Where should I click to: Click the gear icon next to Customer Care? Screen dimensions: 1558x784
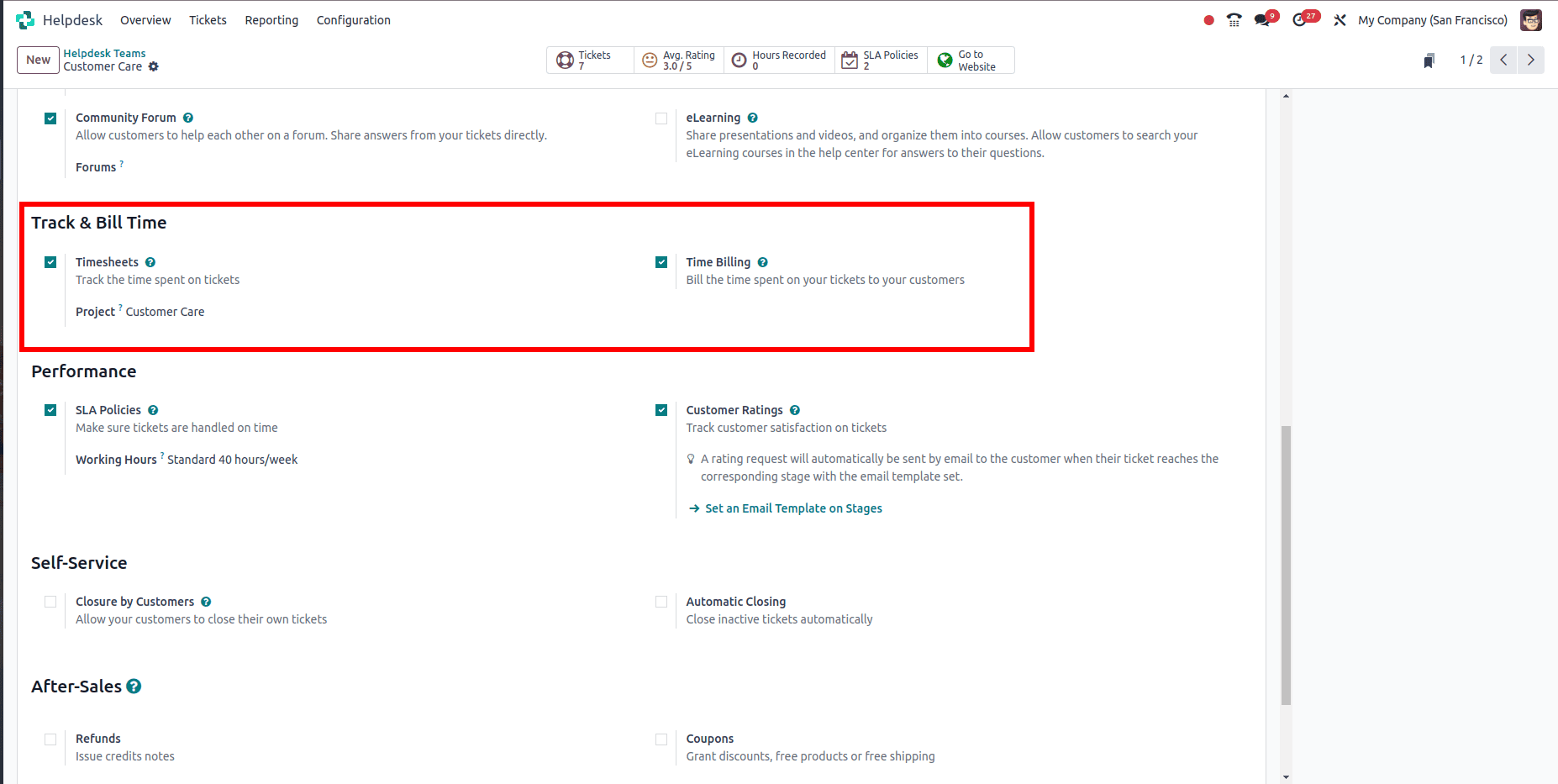point(154,66)
